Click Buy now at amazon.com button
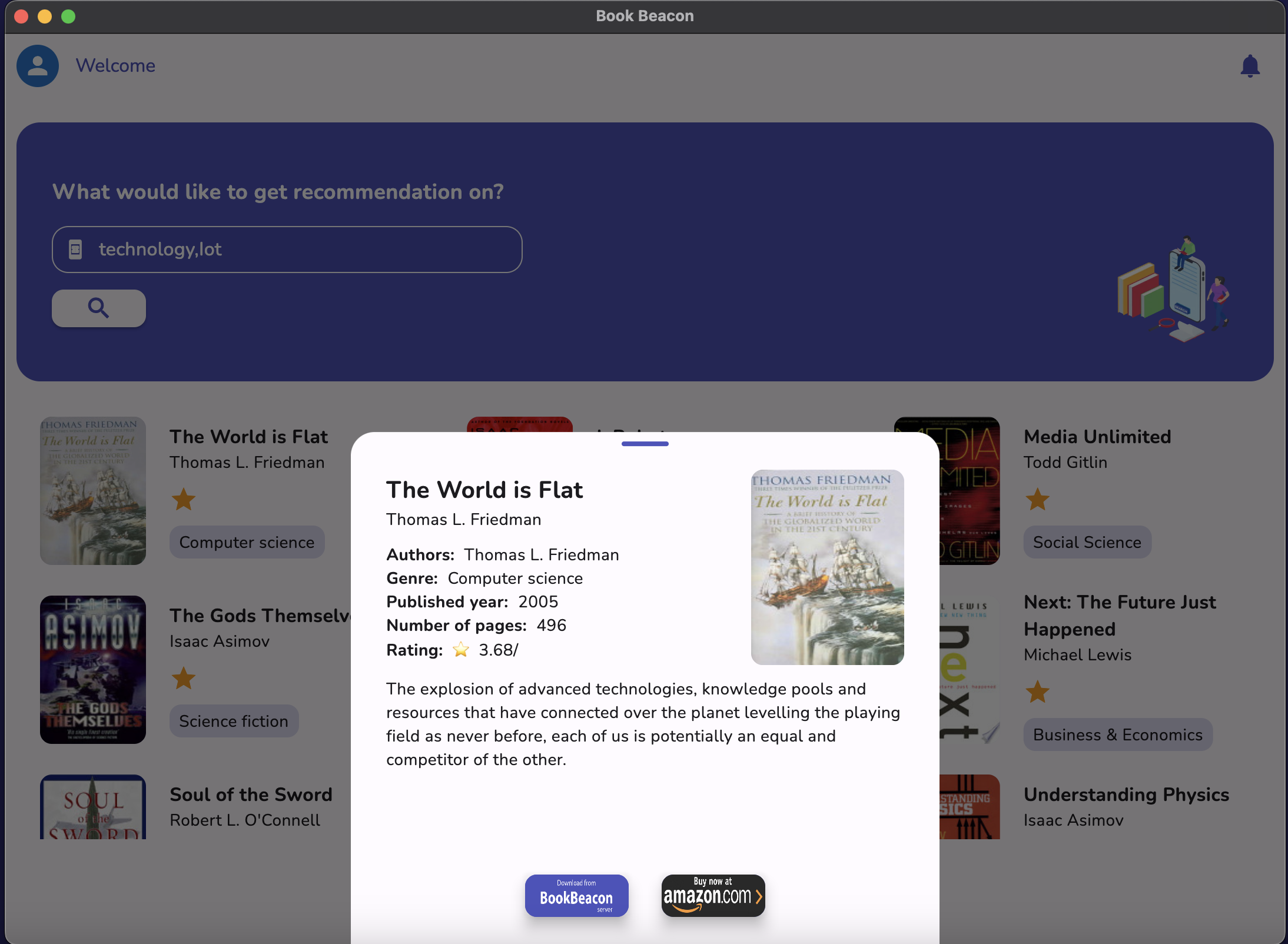The image size is (1288, 944). click(x=713, y=895)
